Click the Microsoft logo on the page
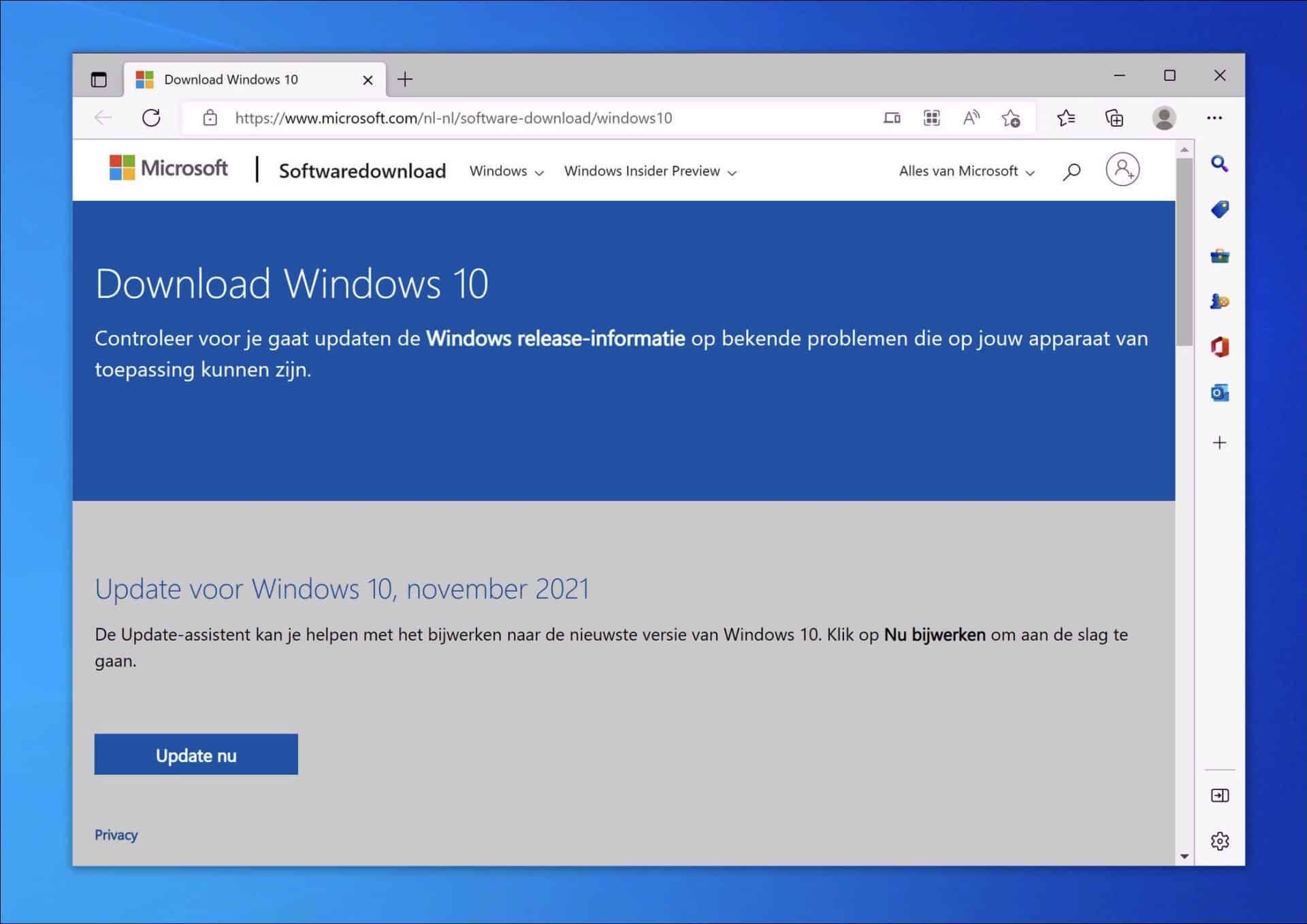This screenshot has width=1307, height=924. coord(167,169)
